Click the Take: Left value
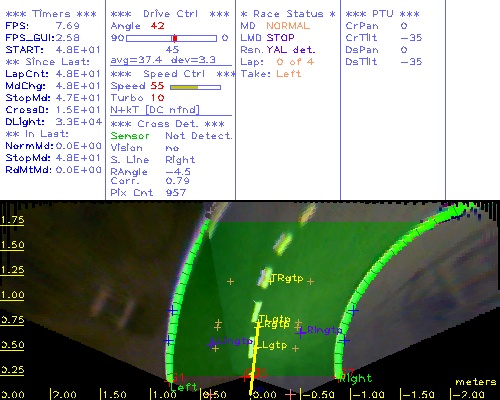Screen dimensions: 500x400 click(x=288, y=74)
